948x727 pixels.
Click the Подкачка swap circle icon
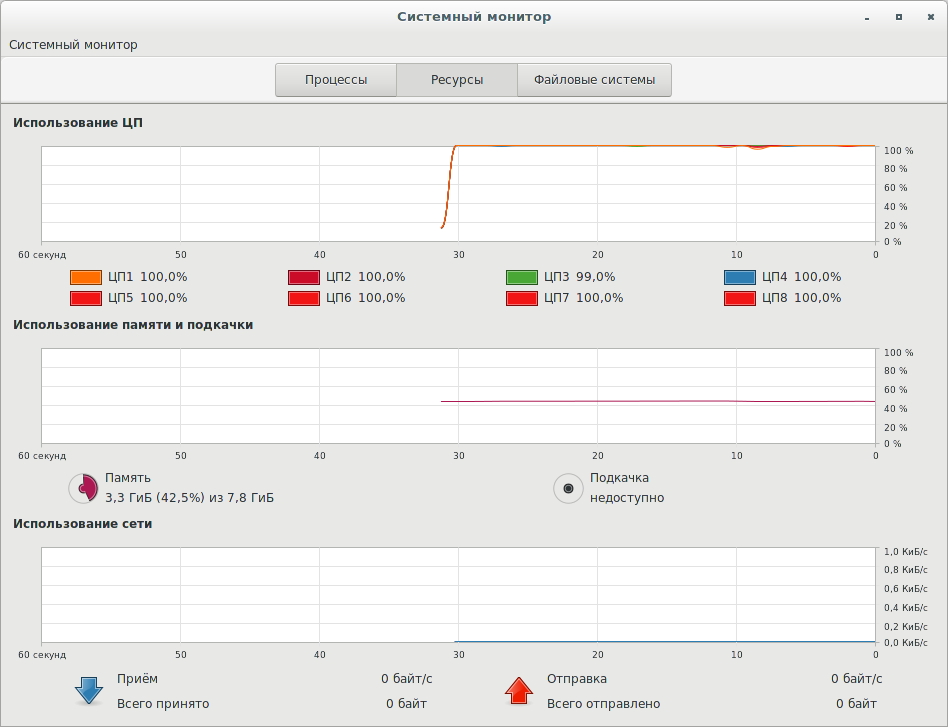[x=568, y=488]
